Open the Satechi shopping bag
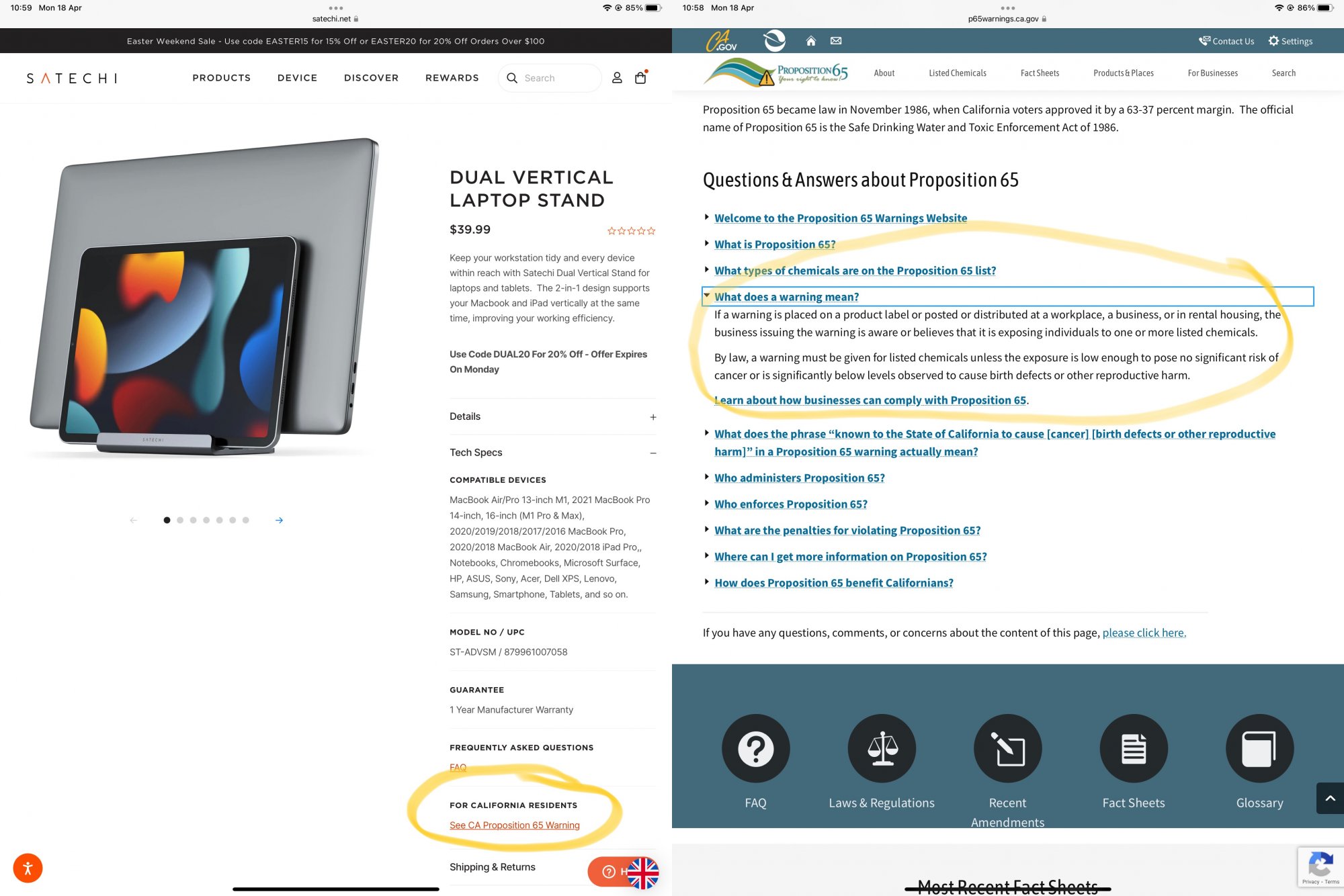The image size is (1344, 896). pyautogui.click(x=640, y=77)
